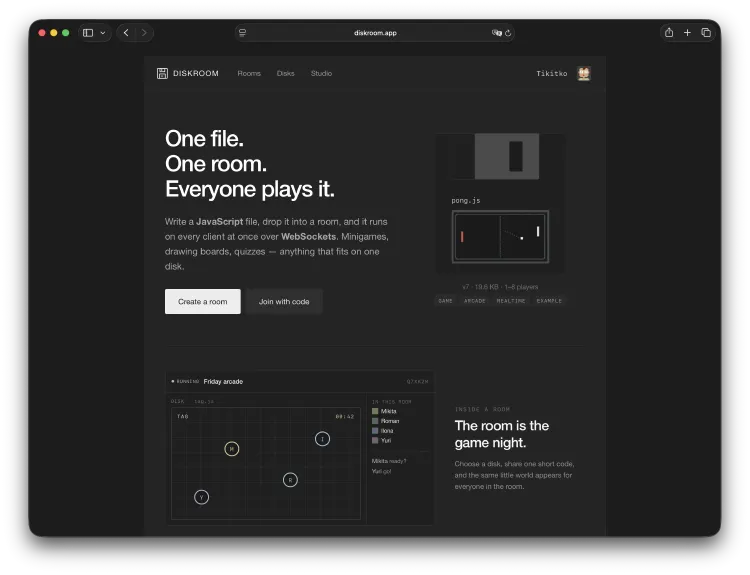Click the Tikitko username

pos(551,73)
